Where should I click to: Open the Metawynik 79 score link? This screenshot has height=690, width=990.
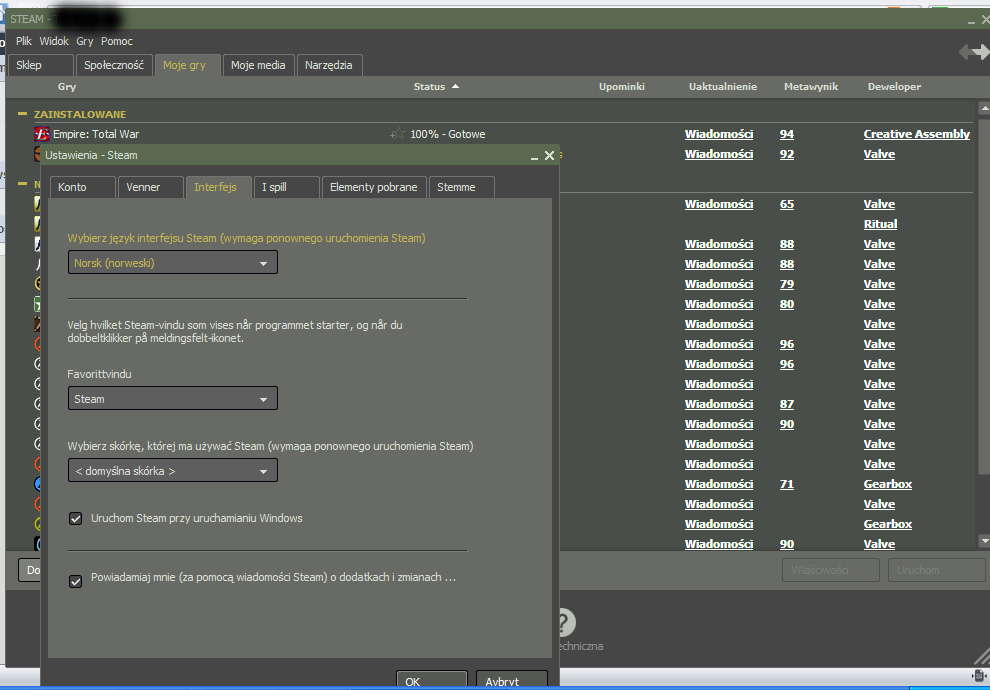(x=787, y=283)
